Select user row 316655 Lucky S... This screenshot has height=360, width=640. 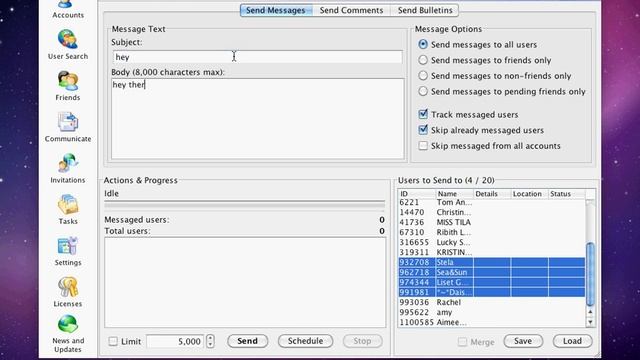491,242
